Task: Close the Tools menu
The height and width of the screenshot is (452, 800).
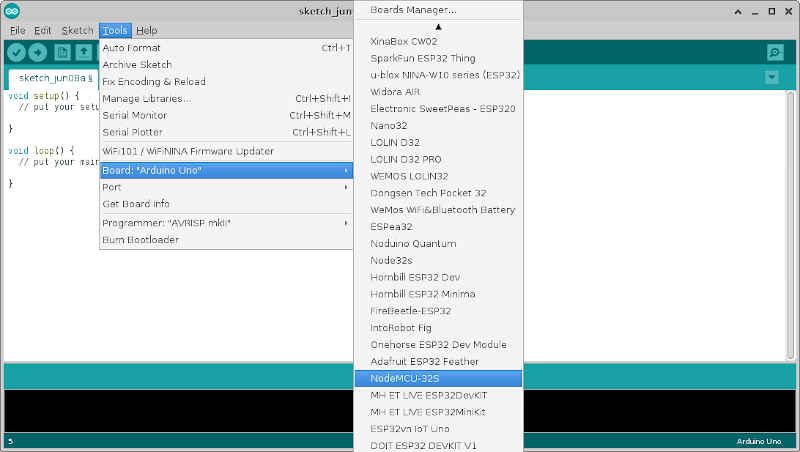Action: [115, 31]
